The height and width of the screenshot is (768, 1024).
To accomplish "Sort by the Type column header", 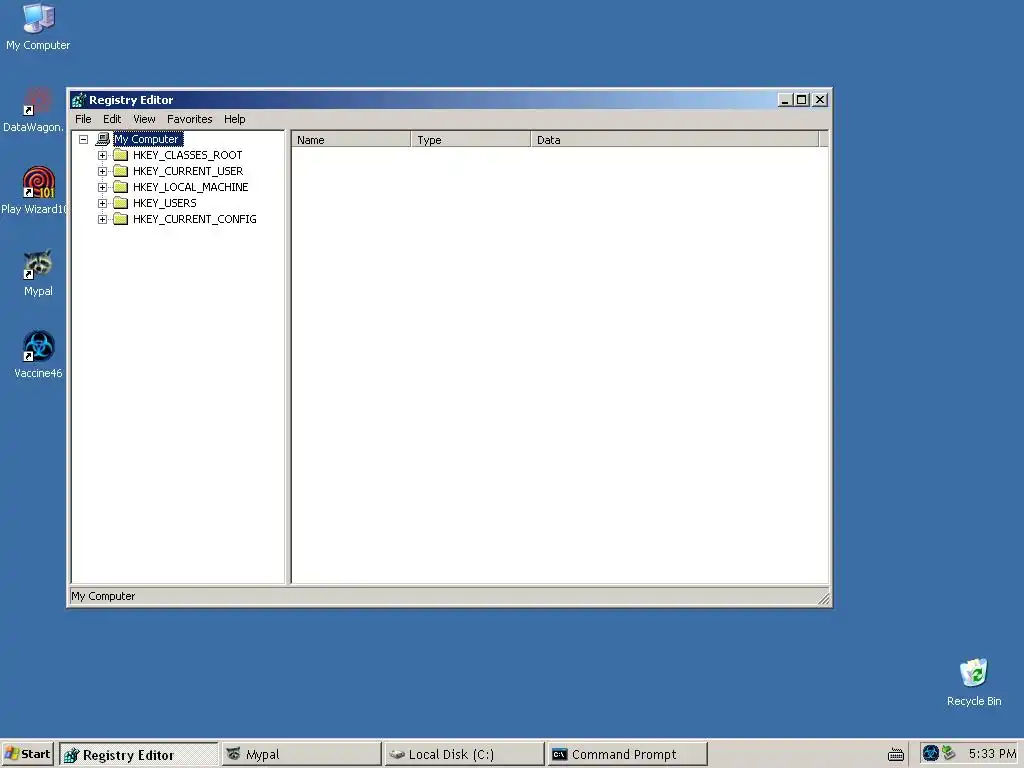I will (x=471, y=140).
